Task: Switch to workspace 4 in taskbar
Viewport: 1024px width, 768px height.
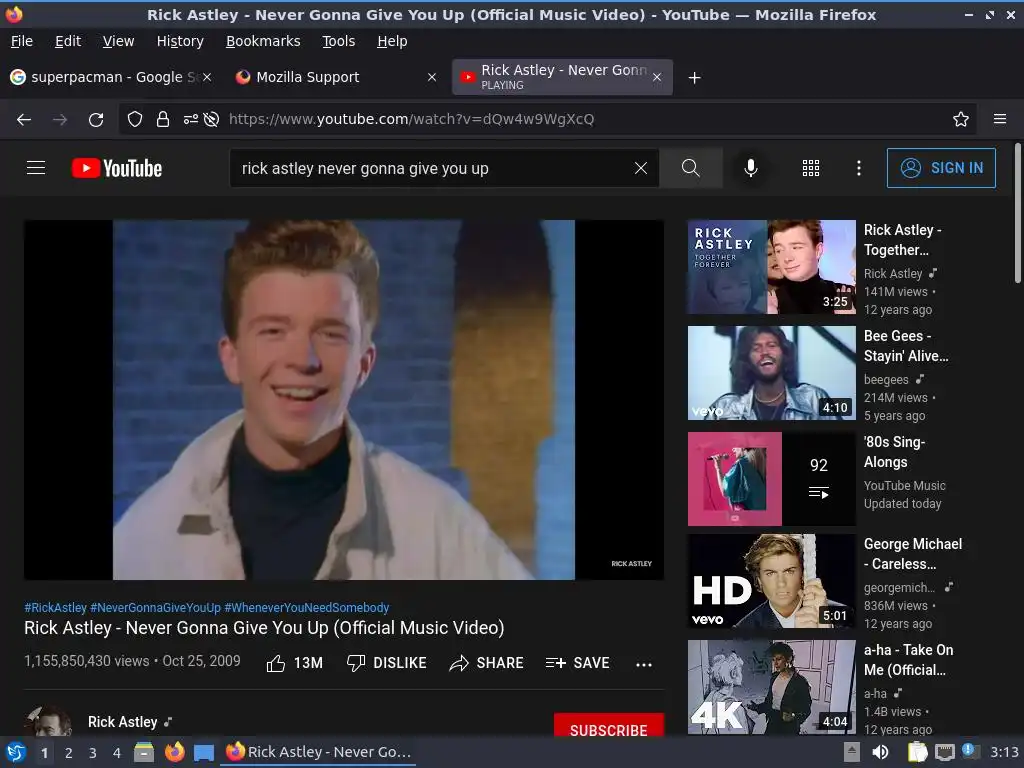Action: pyautogui.click(x=117, y=753)
